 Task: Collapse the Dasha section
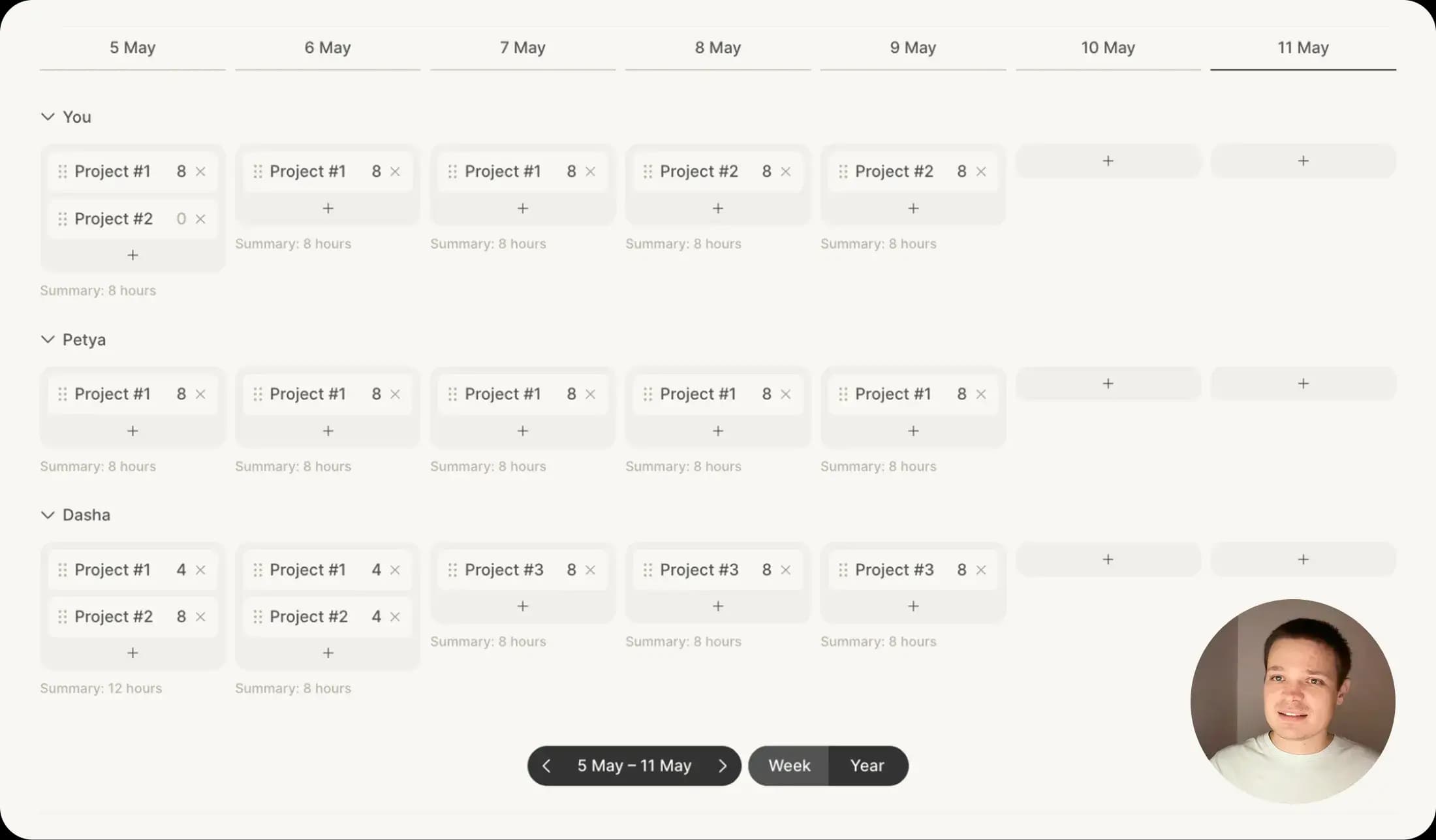pyautogui.click(x=47, y=514)
